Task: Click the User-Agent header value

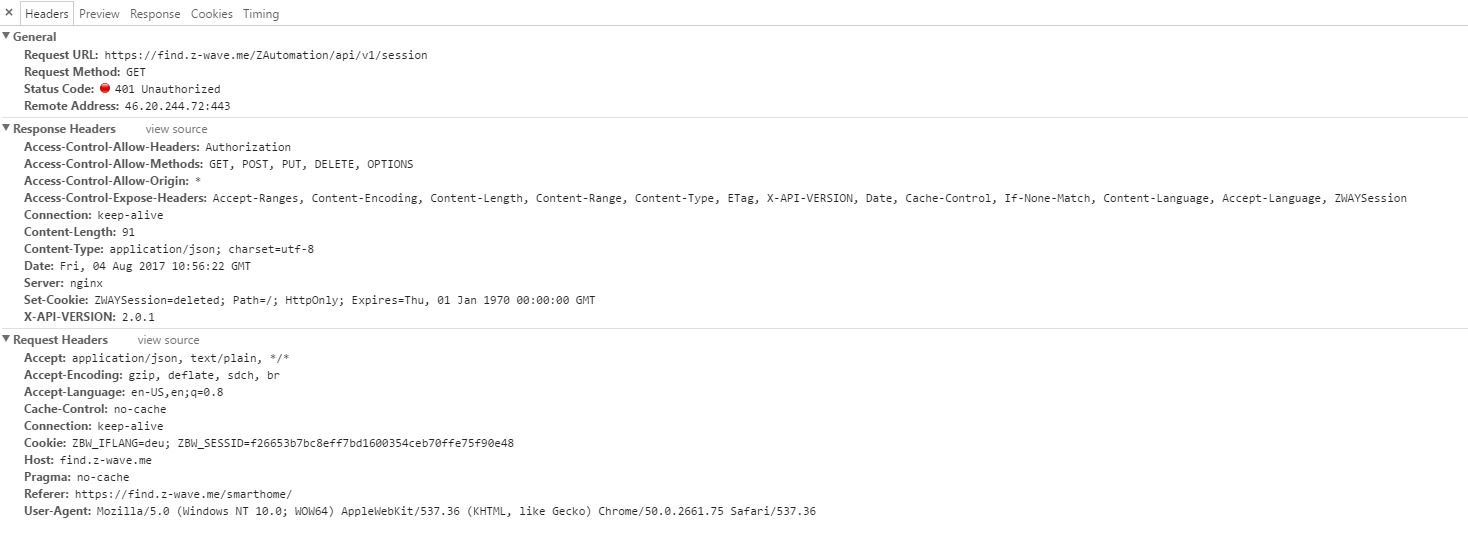Action: pos(456,511)
